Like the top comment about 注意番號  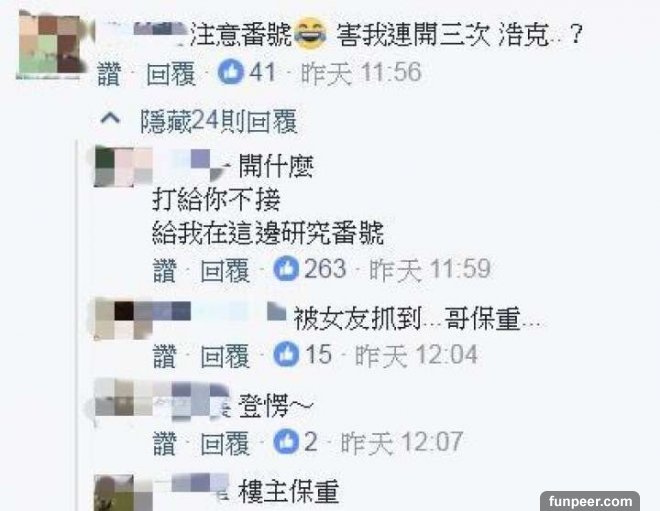click(109, 73)
